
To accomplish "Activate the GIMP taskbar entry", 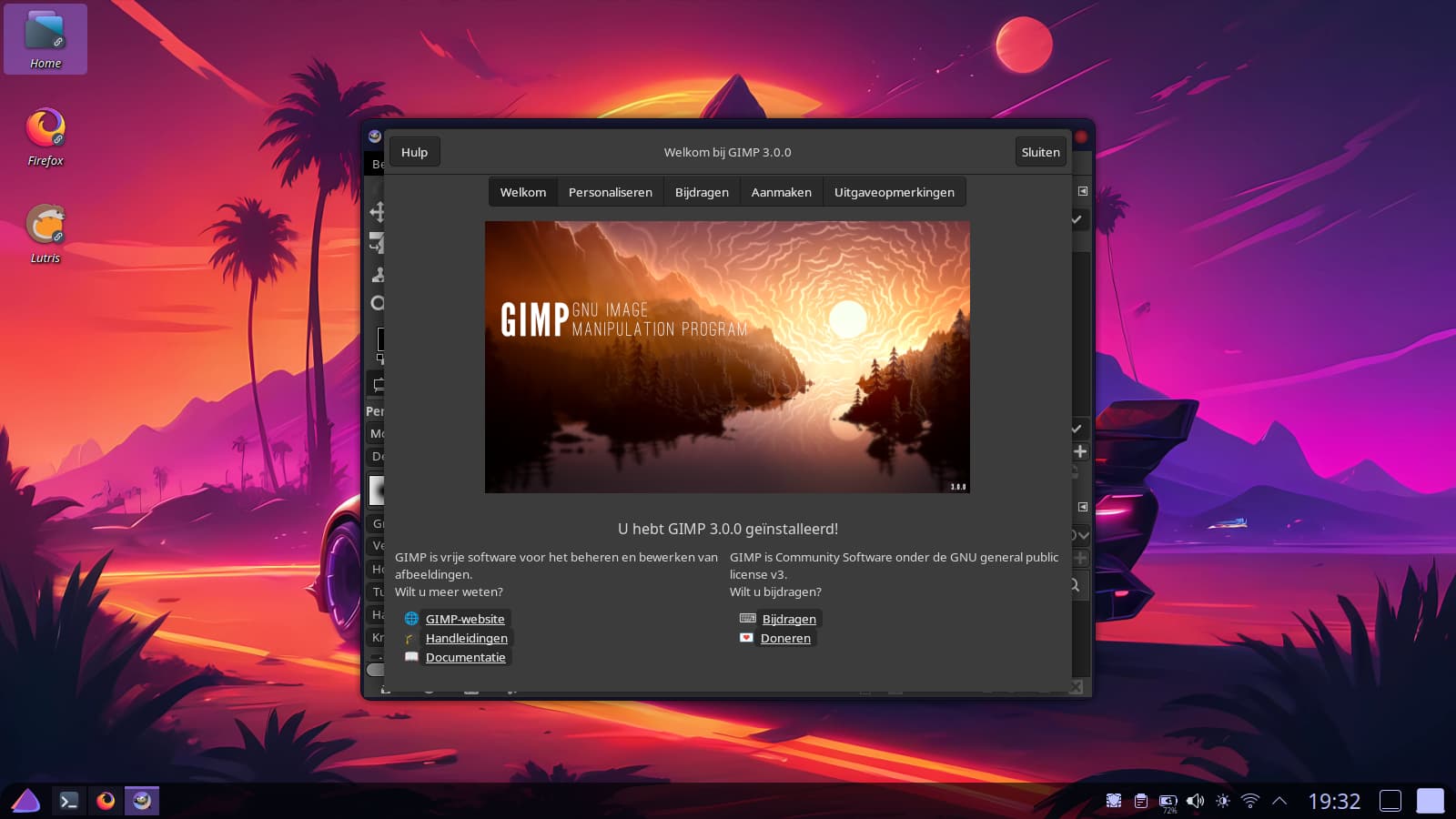I will pos(142,801).
